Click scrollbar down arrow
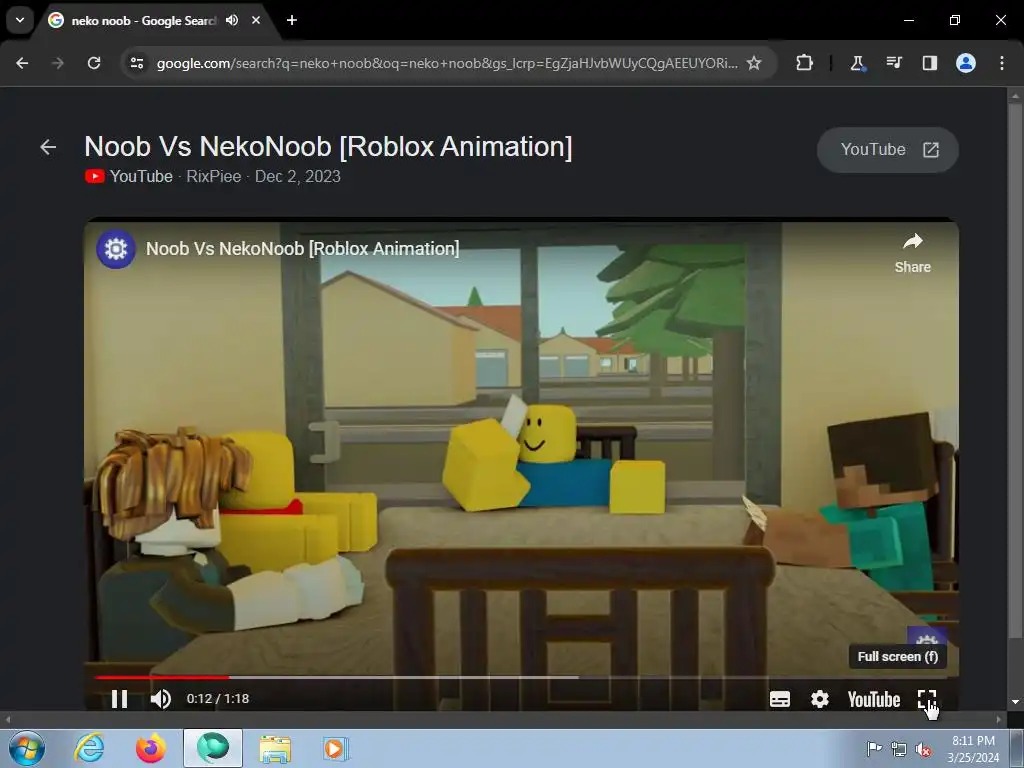The height and width of the screenshot is (768, 1024). [x=1015, y=702]
